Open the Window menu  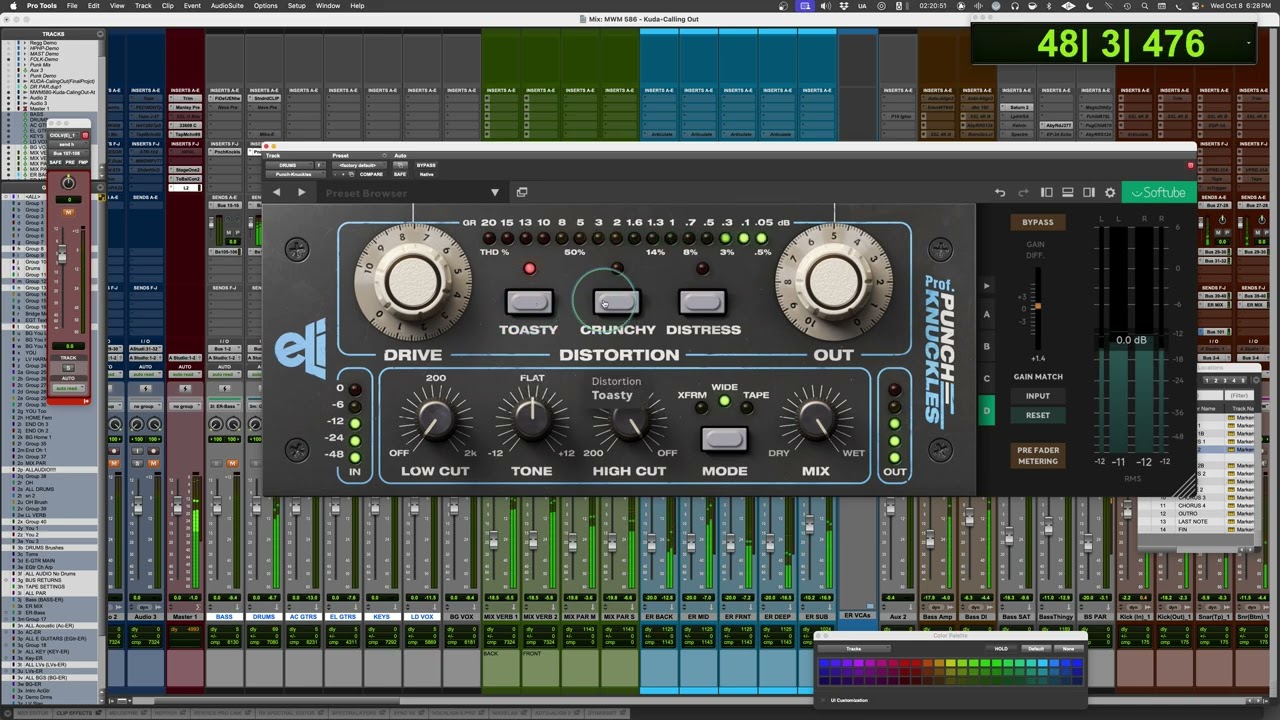[x=328, y=6]
